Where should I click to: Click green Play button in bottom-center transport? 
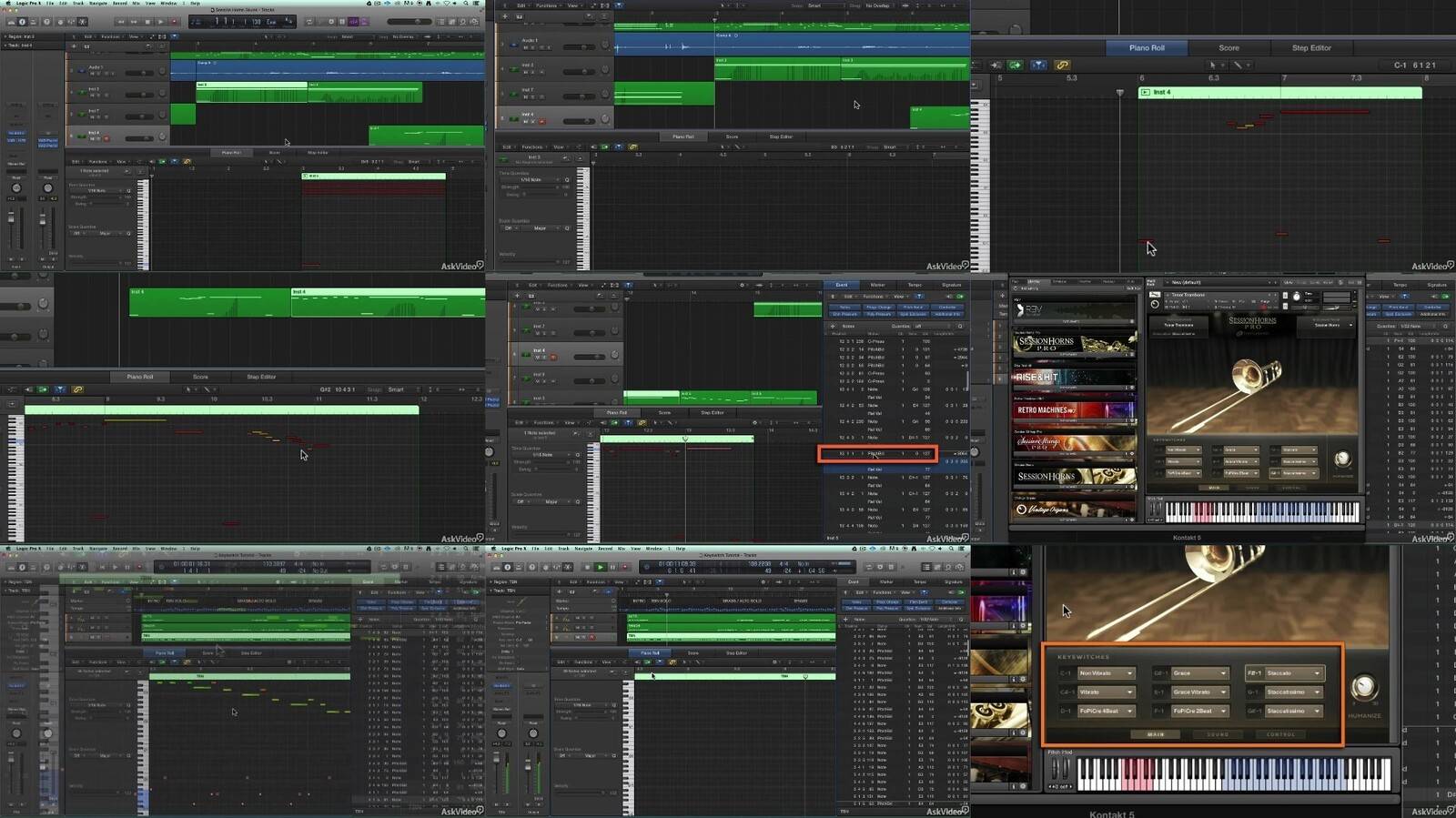tap(600, 567)
